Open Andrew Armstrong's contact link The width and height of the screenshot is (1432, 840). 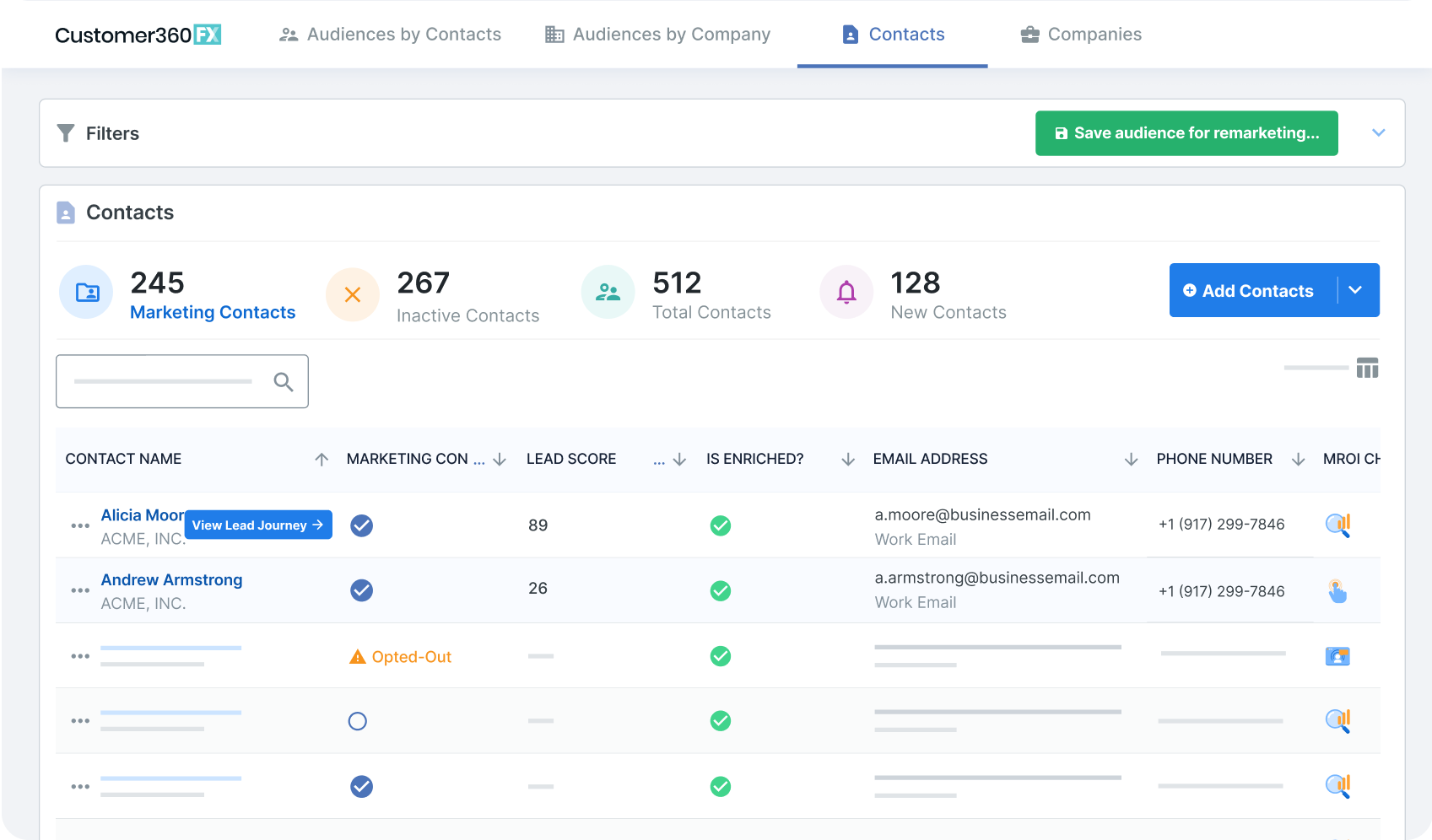coord(171,579)
